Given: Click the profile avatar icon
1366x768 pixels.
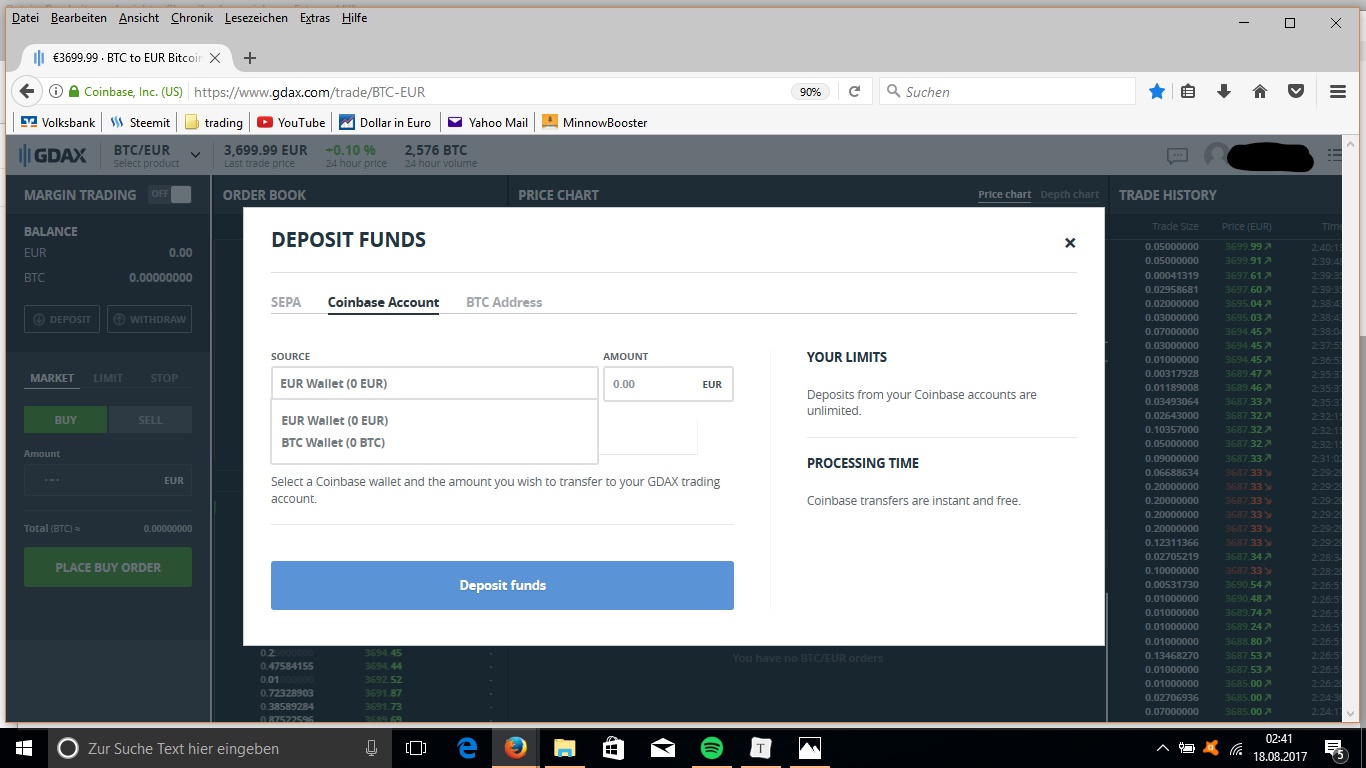Looking at the screenshot, I should 1216,155.
